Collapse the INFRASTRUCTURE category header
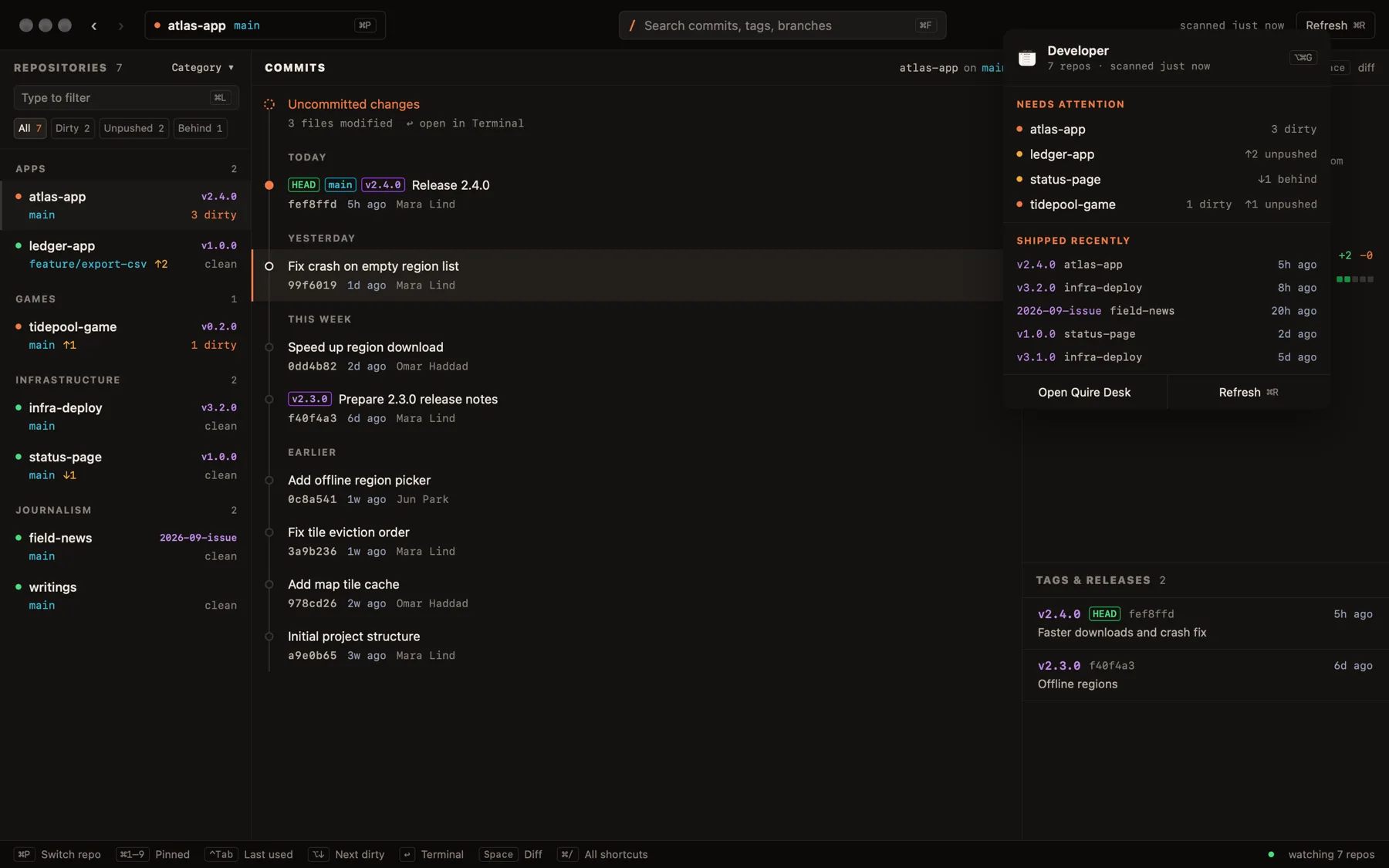Screen dimensions: 1389x868 126,380
